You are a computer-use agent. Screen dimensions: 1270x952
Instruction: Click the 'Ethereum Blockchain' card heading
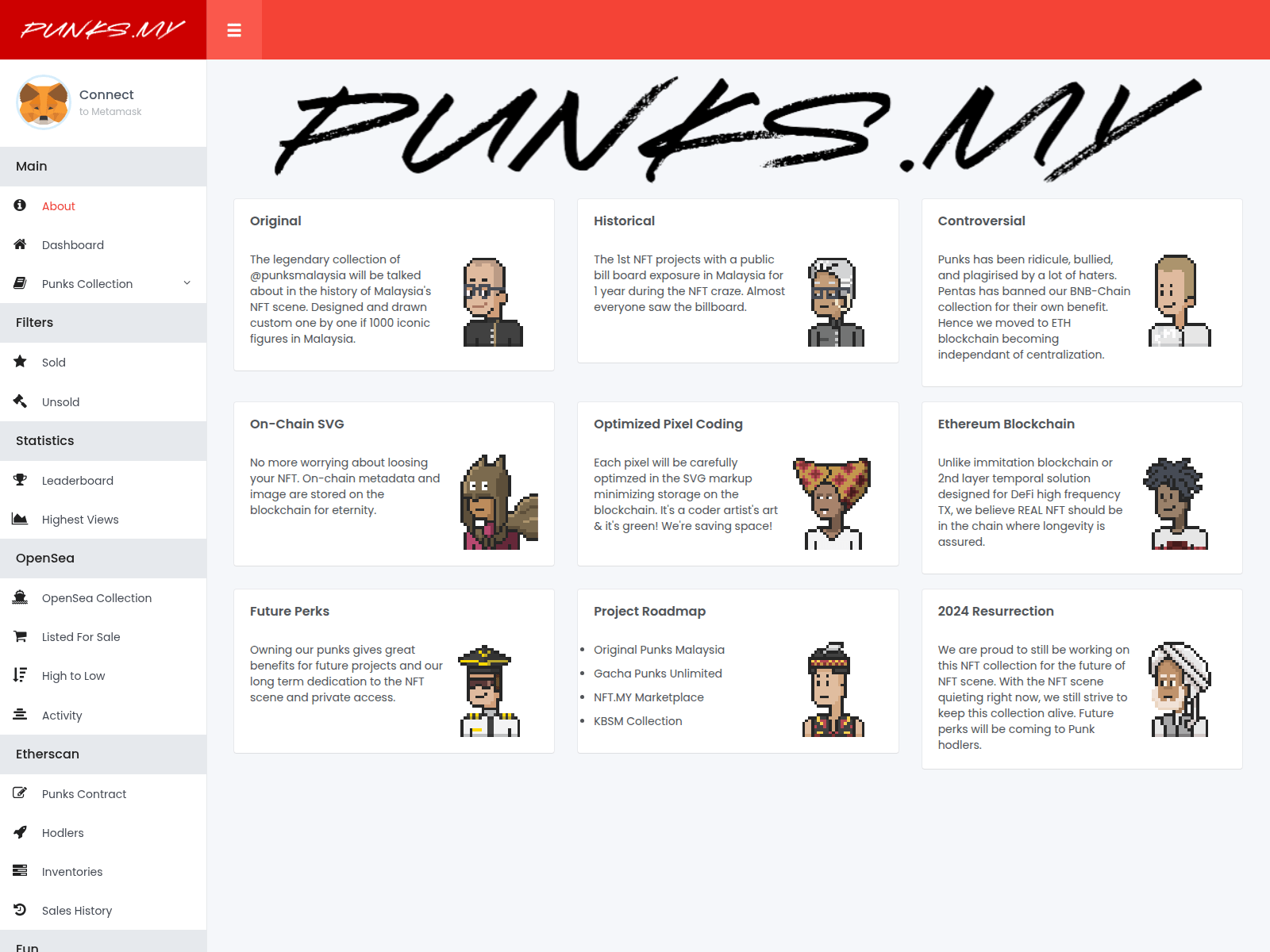pos(1006,424)
